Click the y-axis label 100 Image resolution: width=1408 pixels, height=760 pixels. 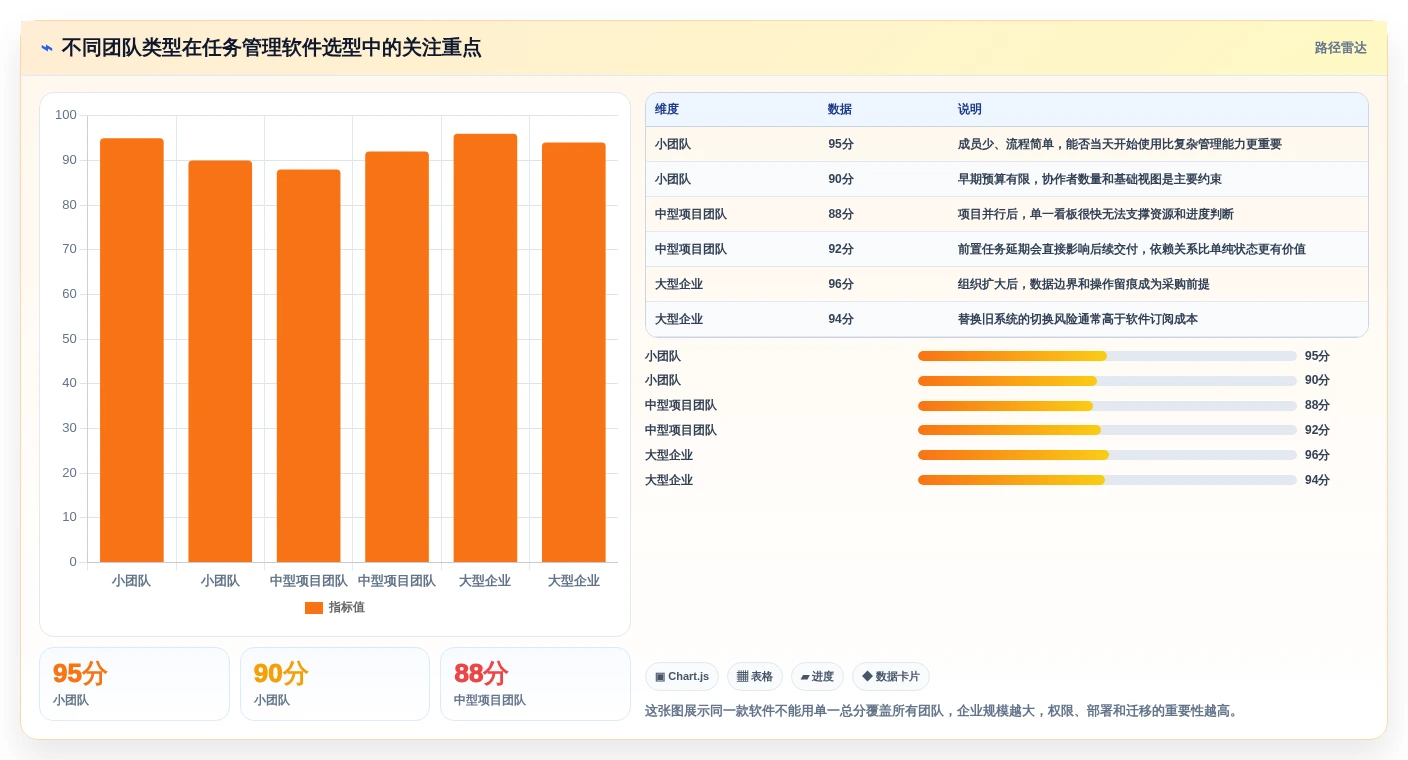click(66, 115)
